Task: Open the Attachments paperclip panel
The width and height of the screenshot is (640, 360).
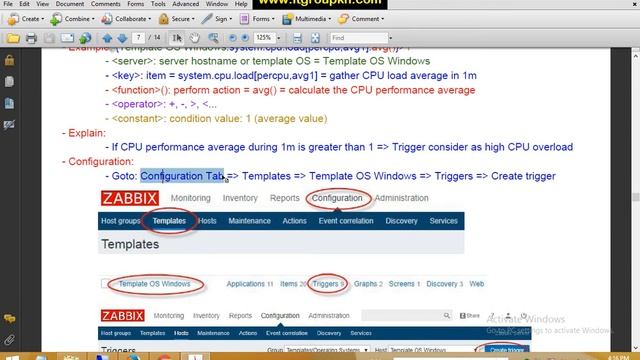Action: [9, 339]
